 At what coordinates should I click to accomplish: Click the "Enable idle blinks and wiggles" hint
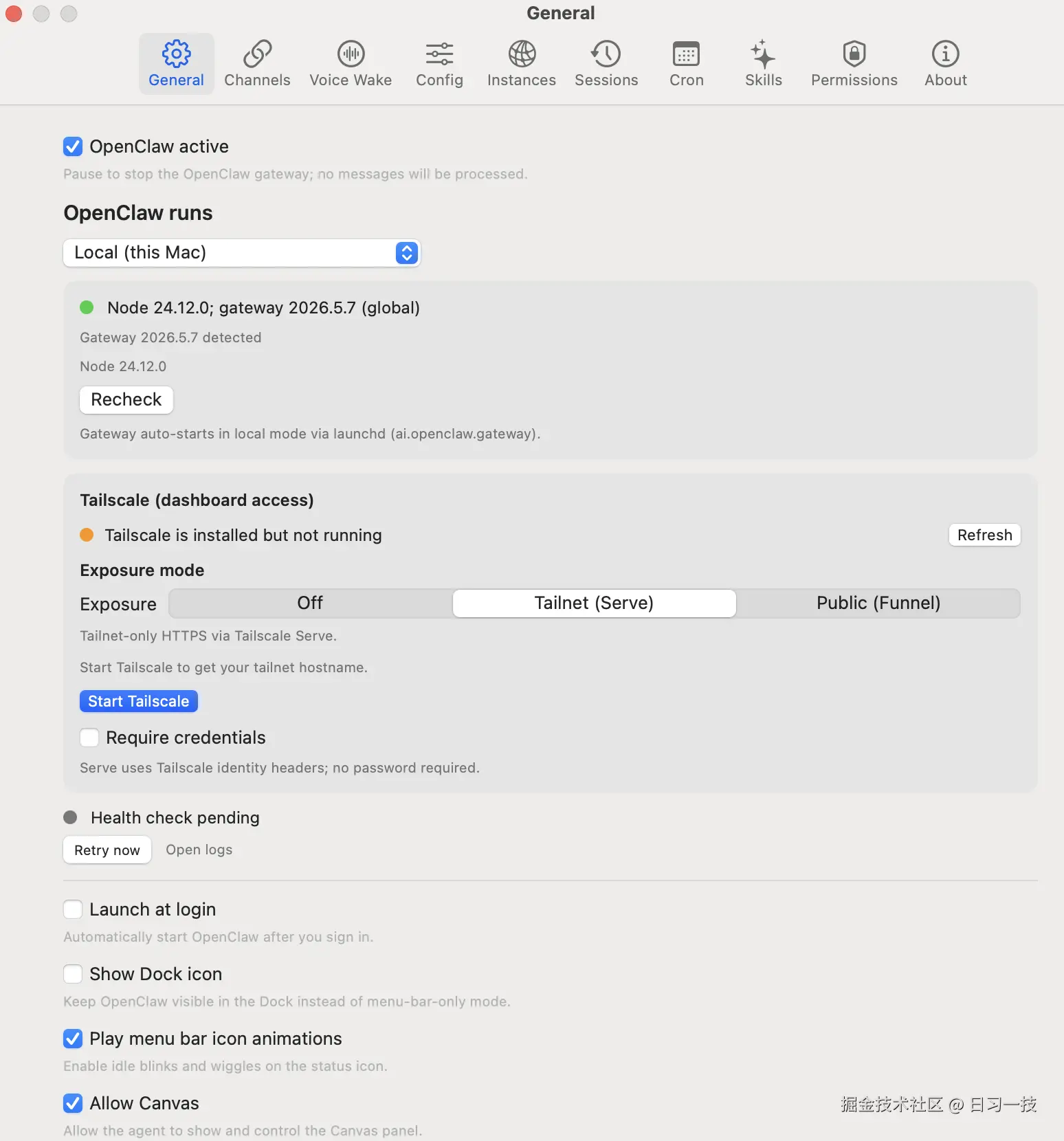click(x=225, y=1066)
